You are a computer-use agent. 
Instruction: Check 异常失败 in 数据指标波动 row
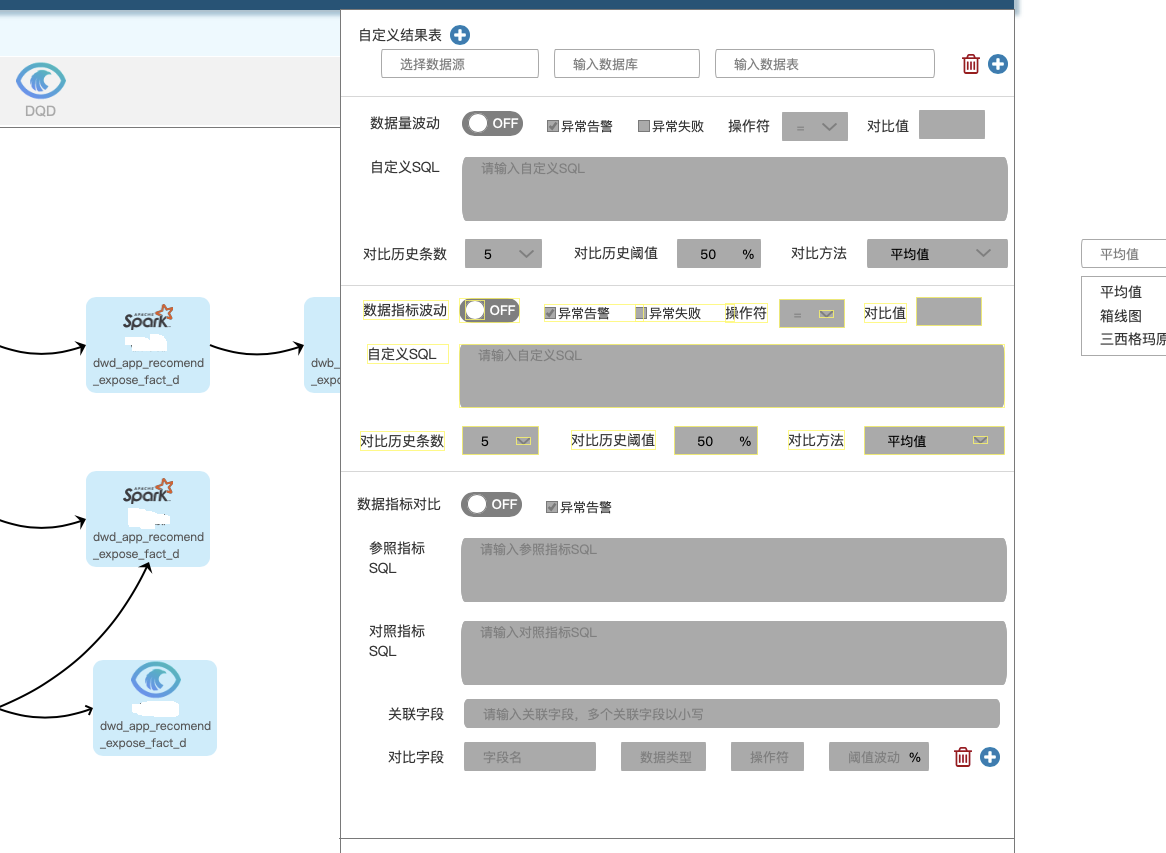(x=641, y=313)
